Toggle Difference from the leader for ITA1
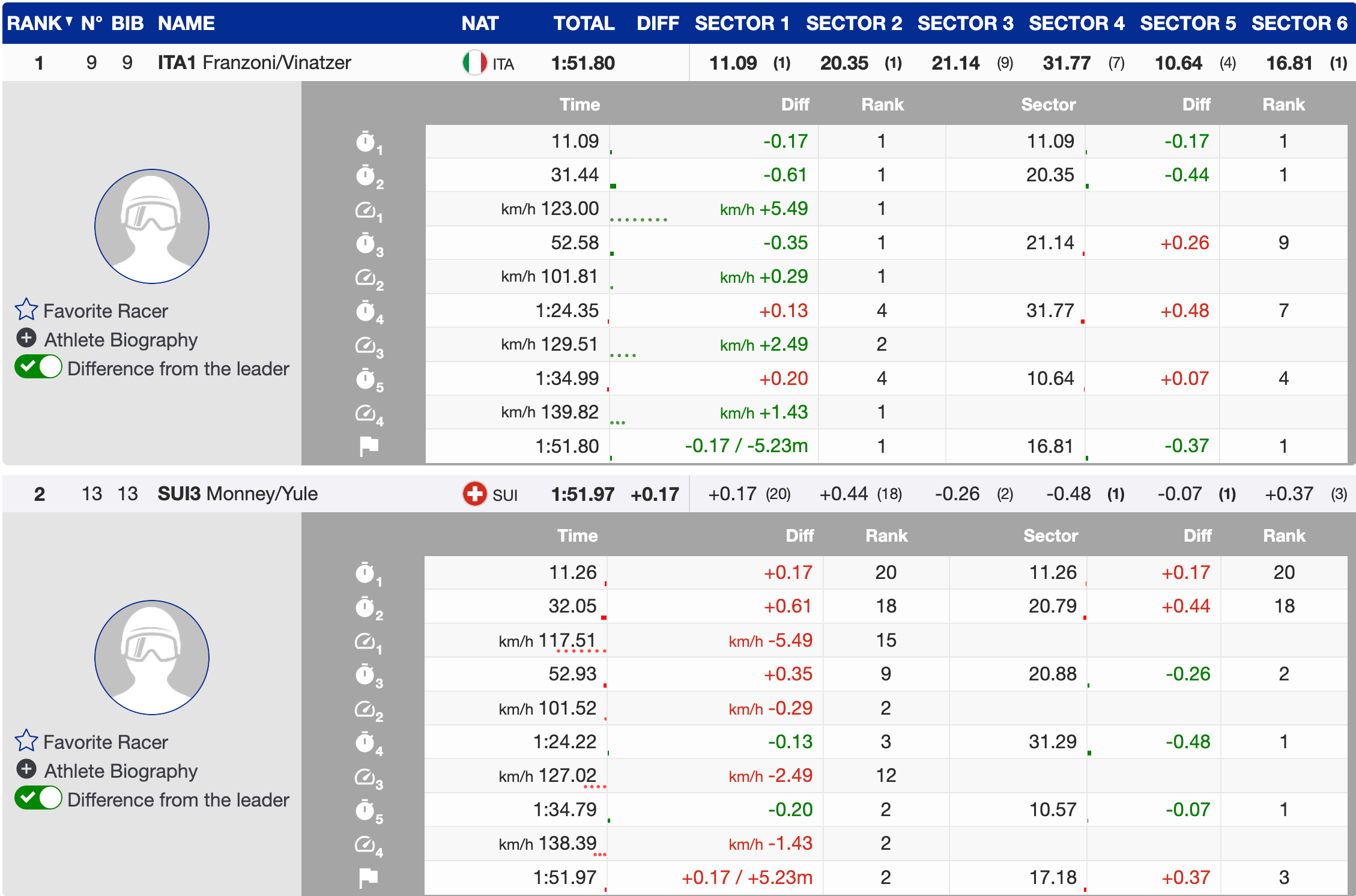 [x=38, y=367]
